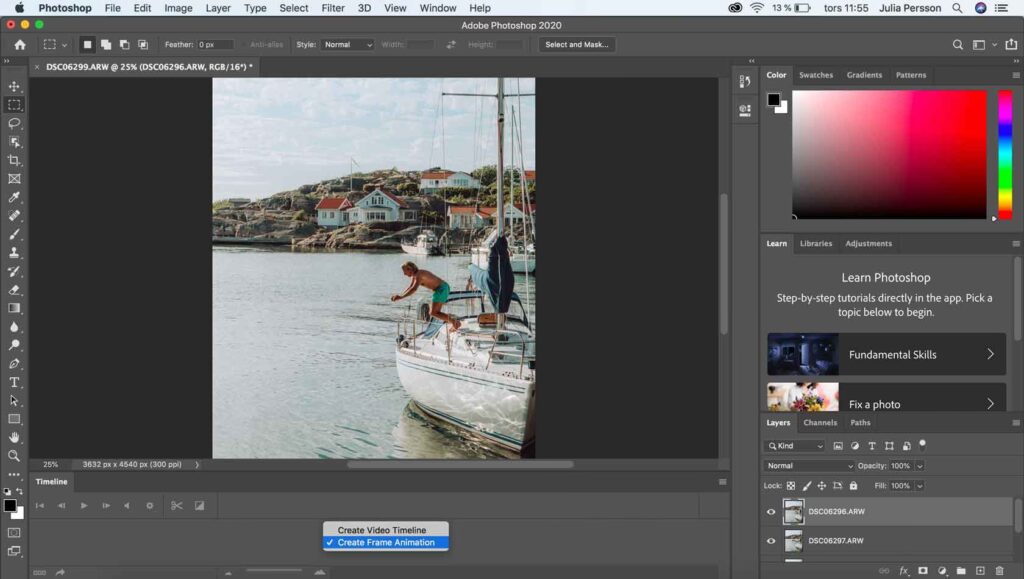Click the Select and Mask button
Viewport: 1024px width, 579px height.
[x=577, y=45]
